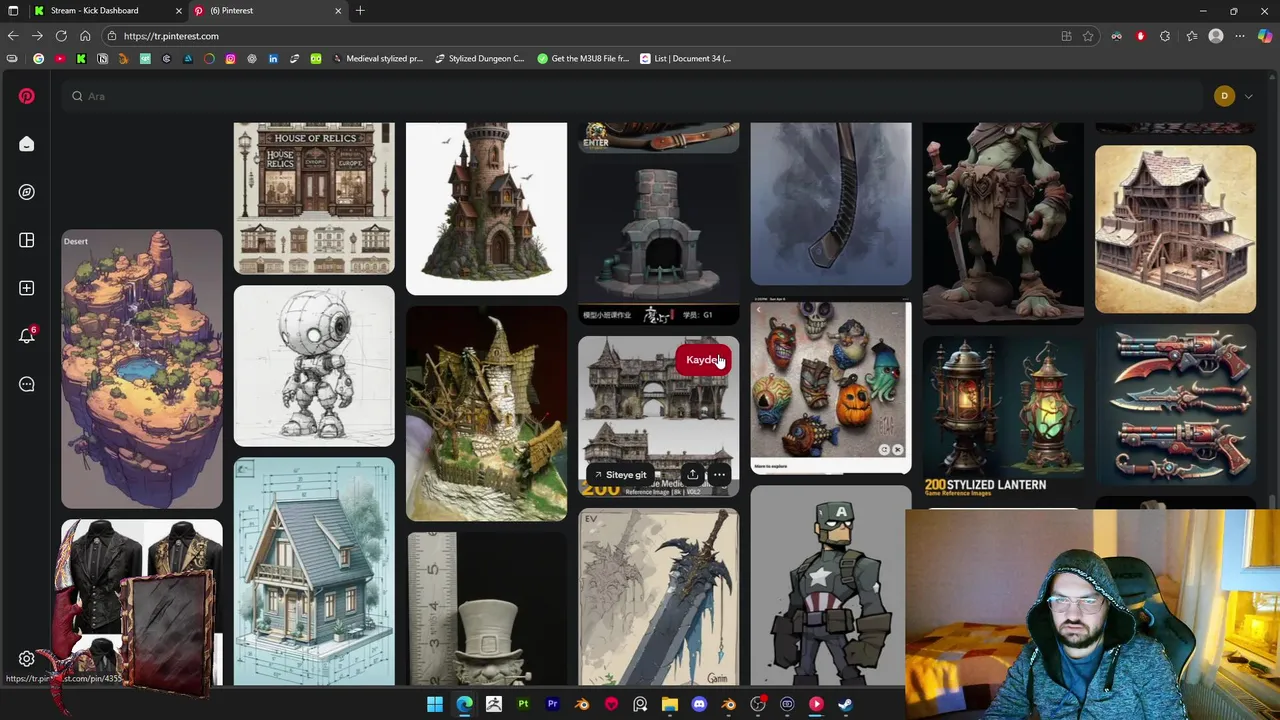The width and height of the screenshot is (1280, 720).
Task: Open the House of Relics storefront pin
Action: [x=314, y=198]
